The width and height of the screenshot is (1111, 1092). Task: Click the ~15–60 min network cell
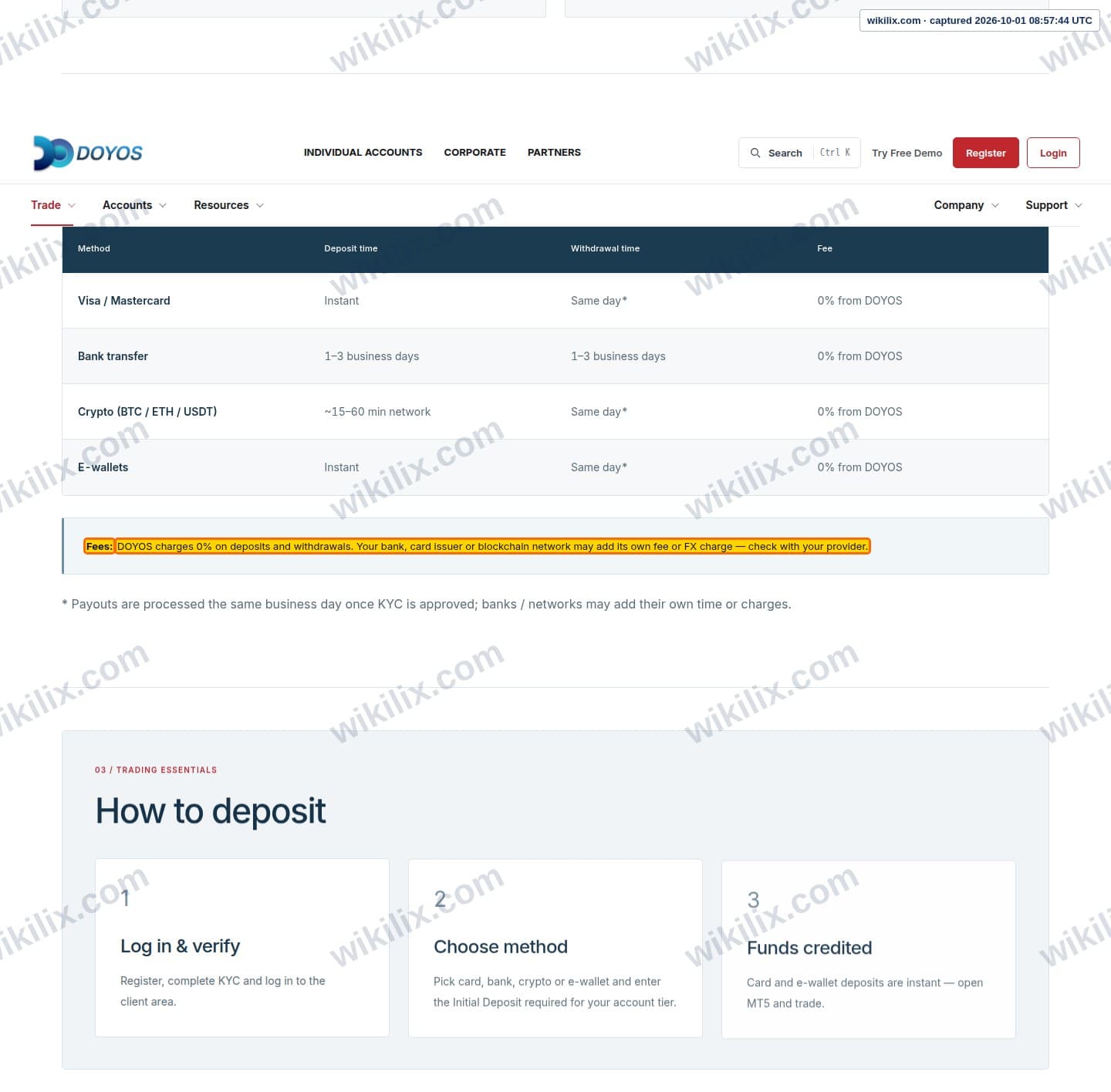point(377,412)
